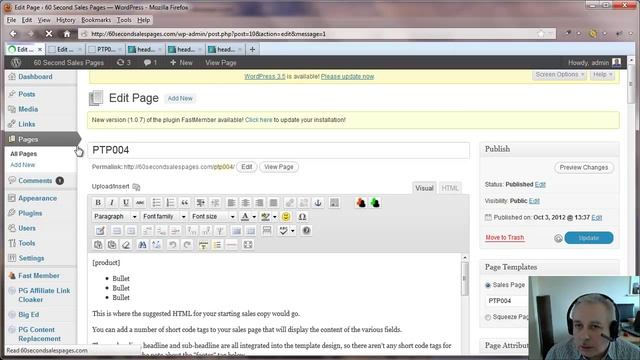
Task: Stop loading the page
Action: click(x=49, y=34)
